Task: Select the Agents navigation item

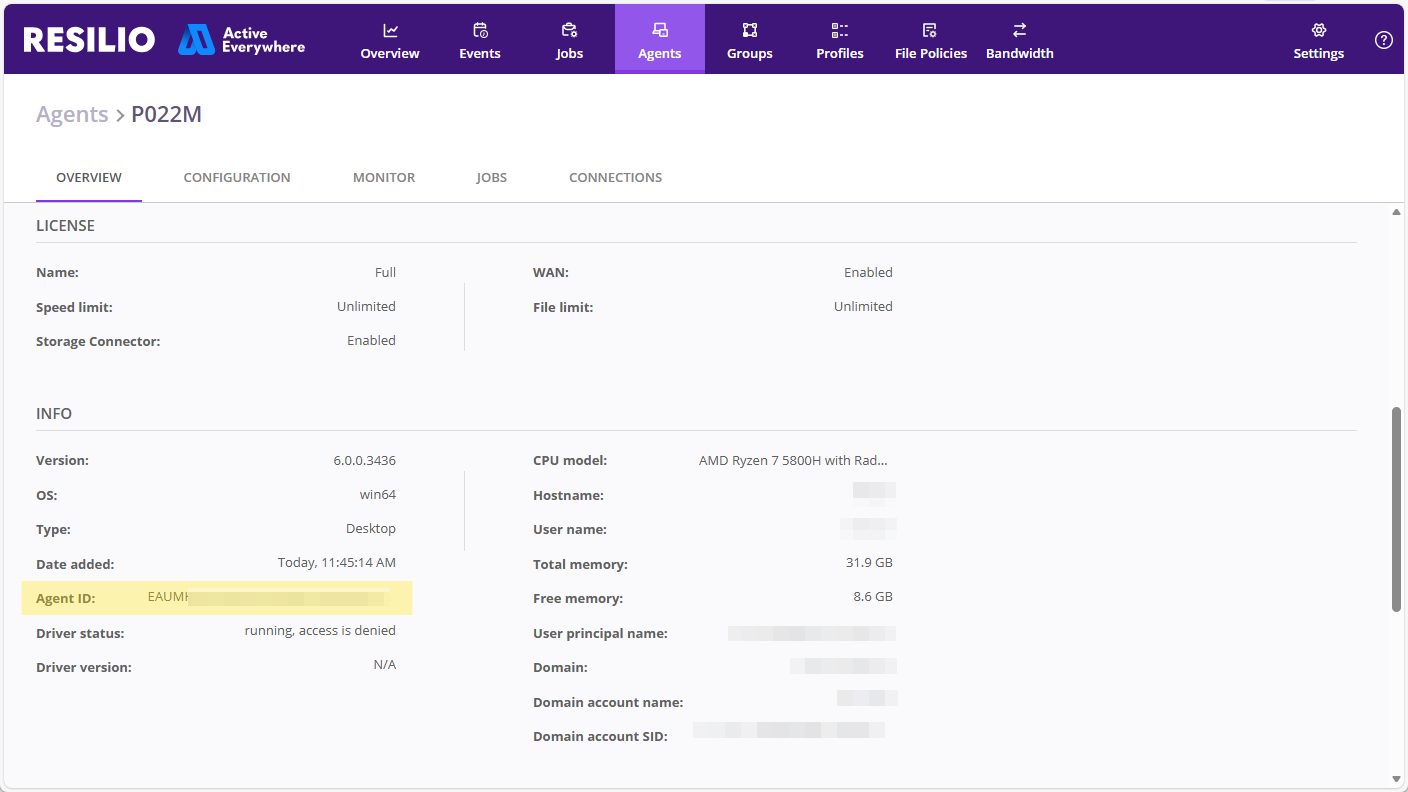Action: pyautogui.click(x=660, y=40)
